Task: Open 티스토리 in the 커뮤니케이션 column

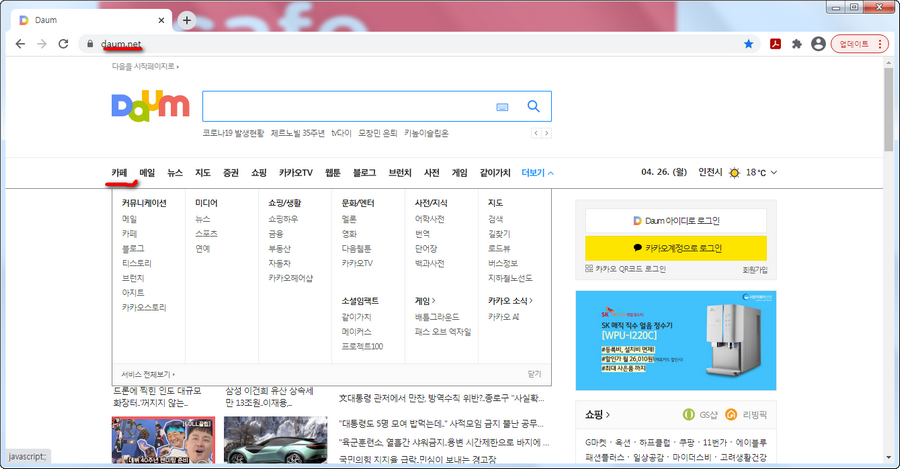Action: click(137, 263)
